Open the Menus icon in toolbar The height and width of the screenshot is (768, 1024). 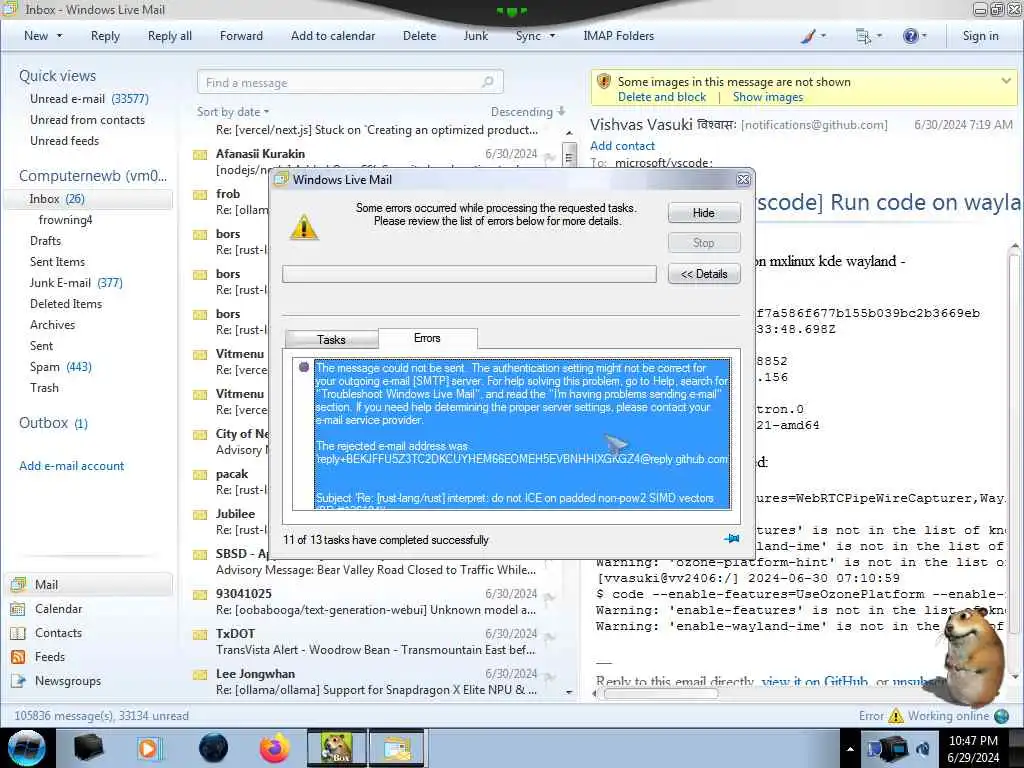coord(863,37)
